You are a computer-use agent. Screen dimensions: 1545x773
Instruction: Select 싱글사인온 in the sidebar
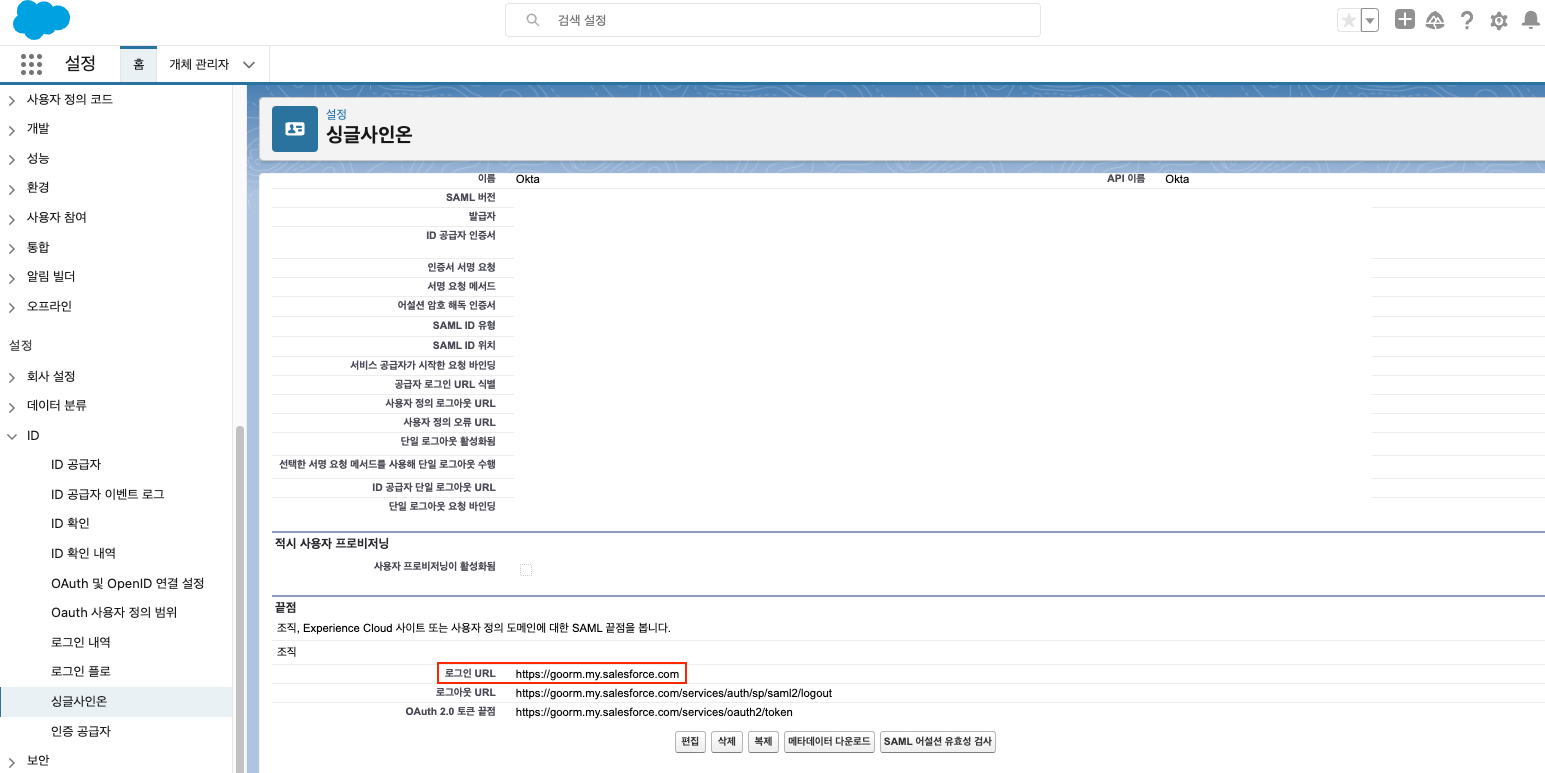79,701
